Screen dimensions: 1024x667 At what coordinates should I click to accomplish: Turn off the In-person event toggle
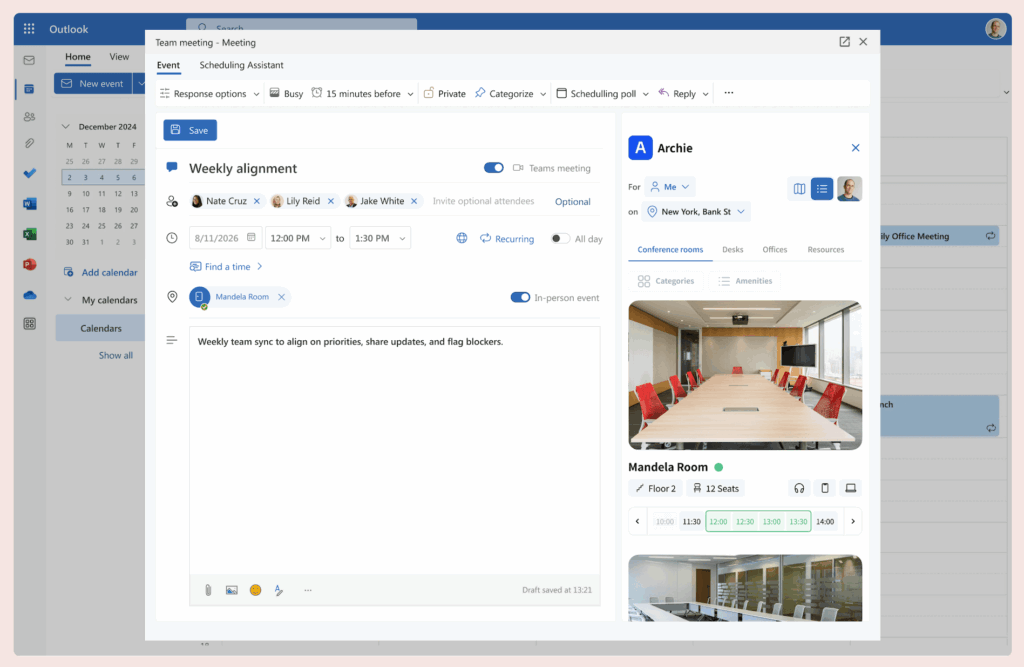pos(519,297)
